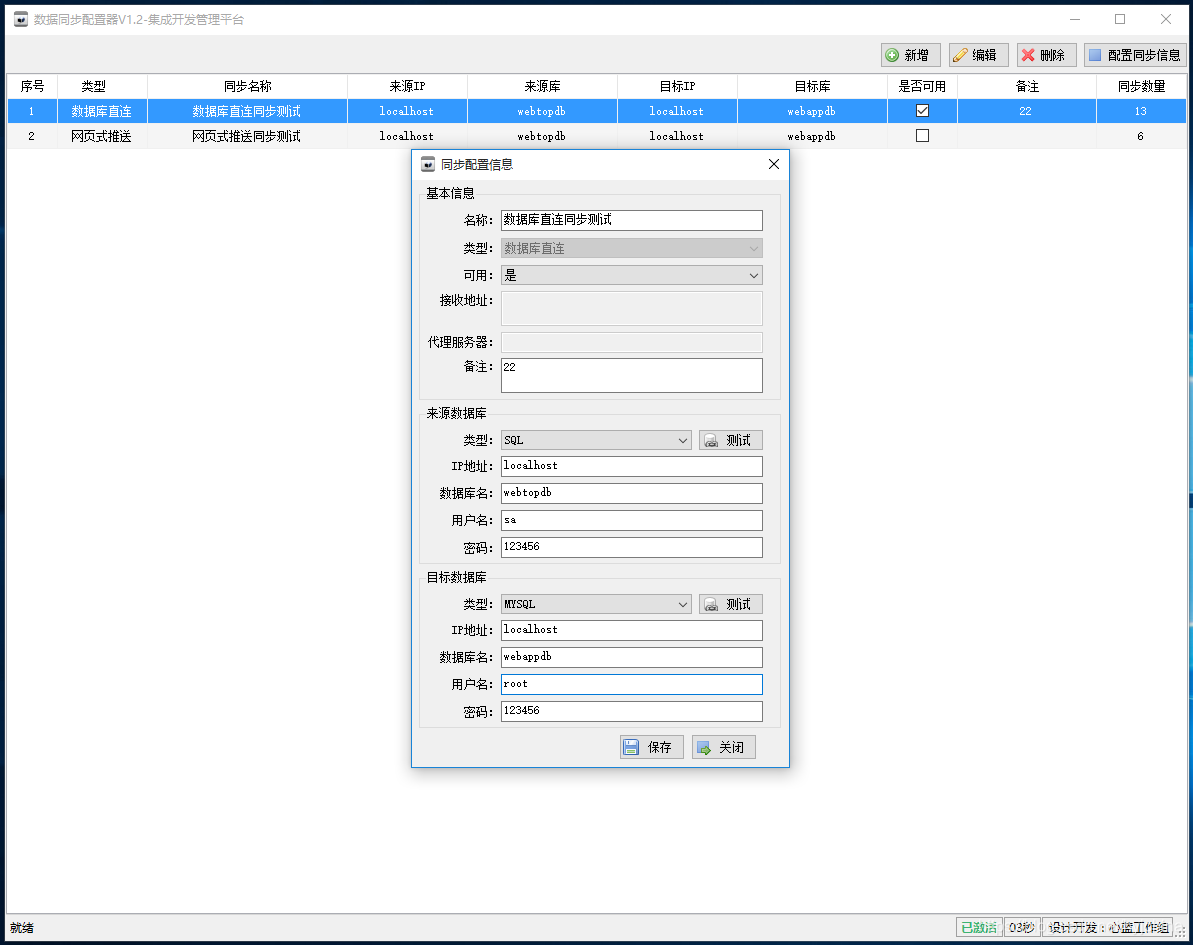Screen dimensions: 1193x945
Task: Click the target 数据库名 field webappdb
Action: click(631, 657)
